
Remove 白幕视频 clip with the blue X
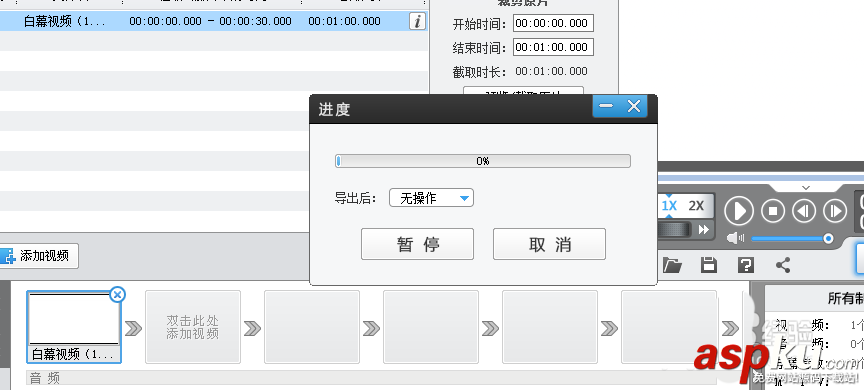pyautogui.click(x=117, y=295)
